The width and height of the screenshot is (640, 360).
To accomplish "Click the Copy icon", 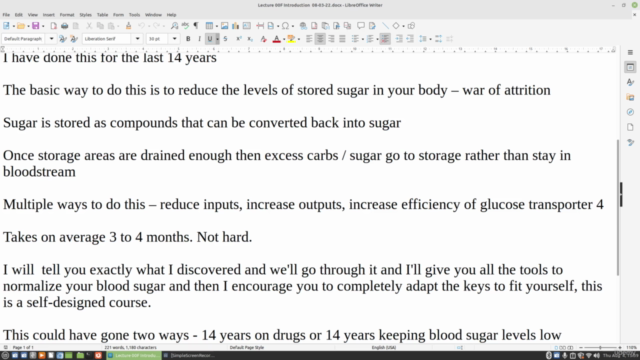I will [x=100, y=26].
